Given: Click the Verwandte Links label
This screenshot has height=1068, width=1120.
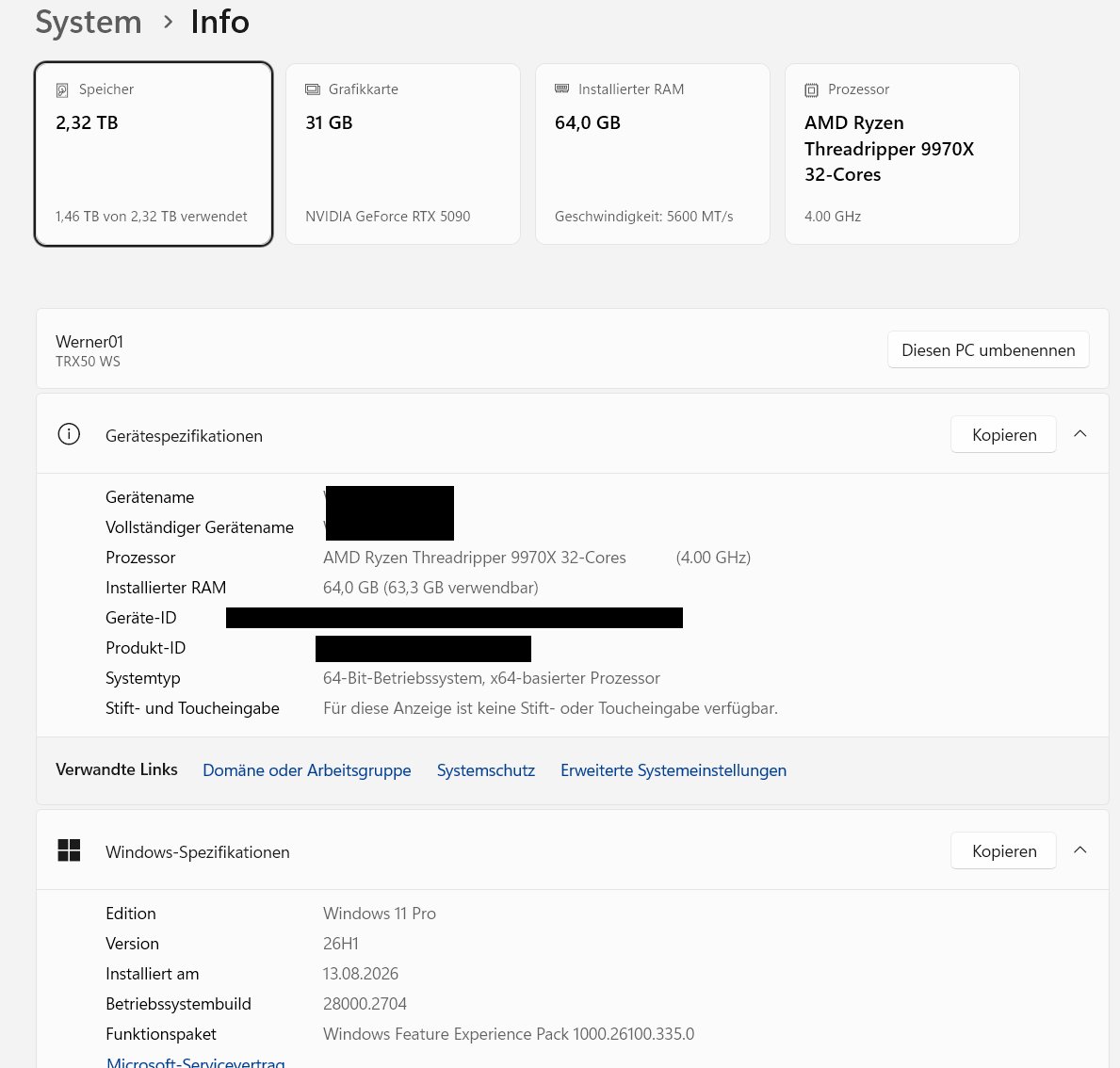Looking at the screenshot, I should (x=117, y=769).
